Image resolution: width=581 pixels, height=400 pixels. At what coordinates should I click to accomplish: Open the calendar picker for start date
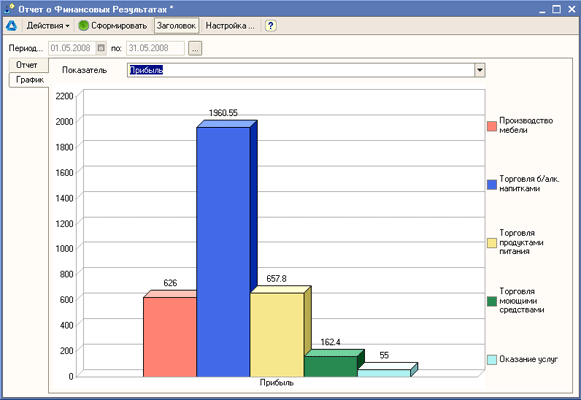click(x=101, y=48)
